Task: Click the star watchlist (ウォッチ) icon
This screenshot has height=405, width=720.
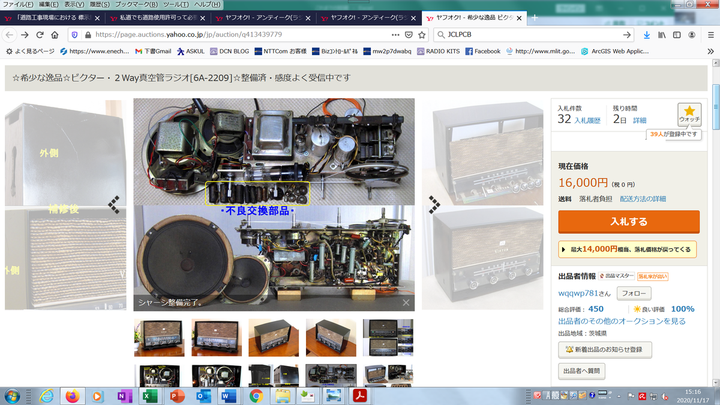Action: point(689,114)
